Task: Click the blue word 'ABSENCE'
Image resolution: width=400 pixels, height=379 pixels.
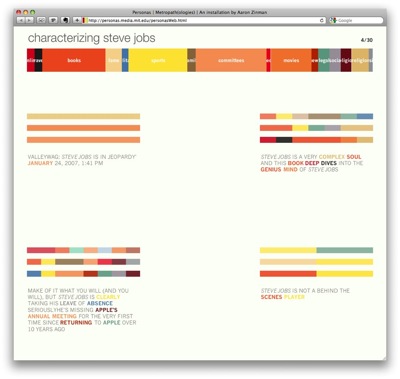Action: [100, 303]
